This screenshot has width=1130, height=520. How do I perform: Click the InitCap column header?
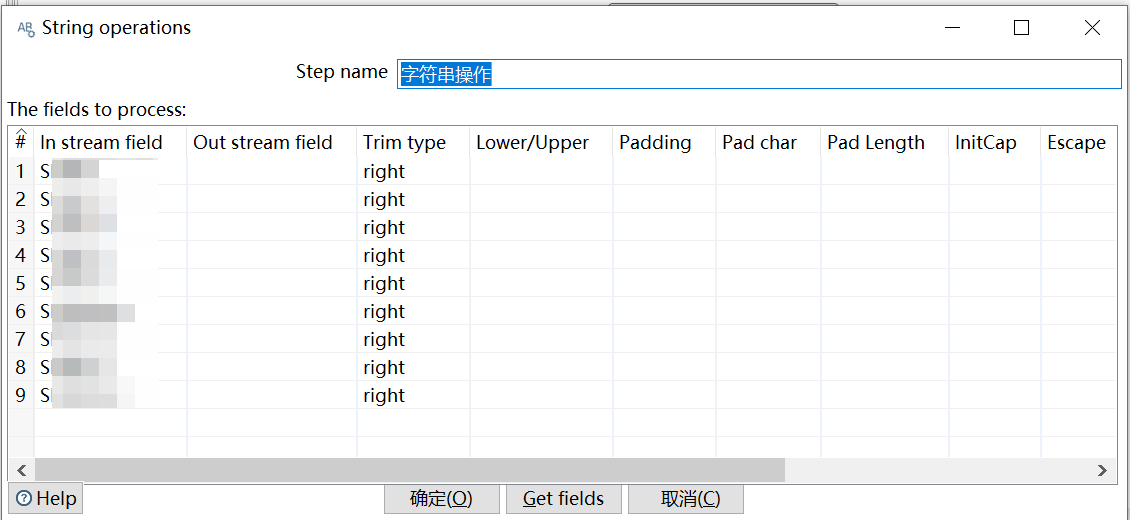pos(995,143)
